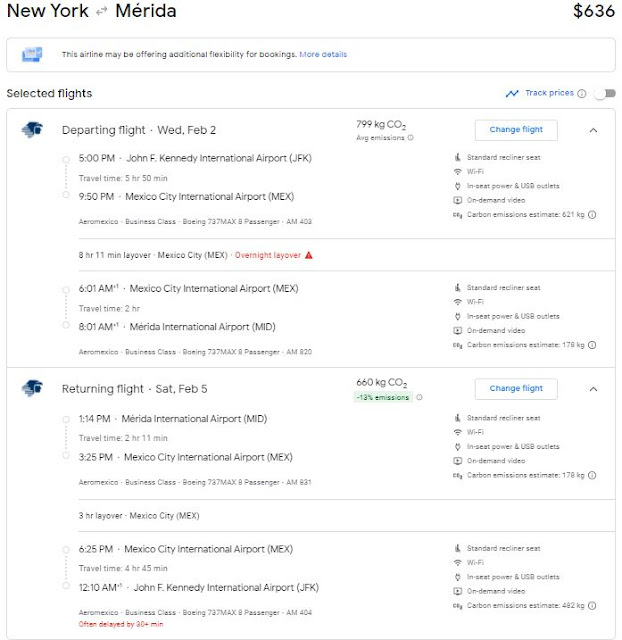Toggle the Track prices switch

(601, 94)
